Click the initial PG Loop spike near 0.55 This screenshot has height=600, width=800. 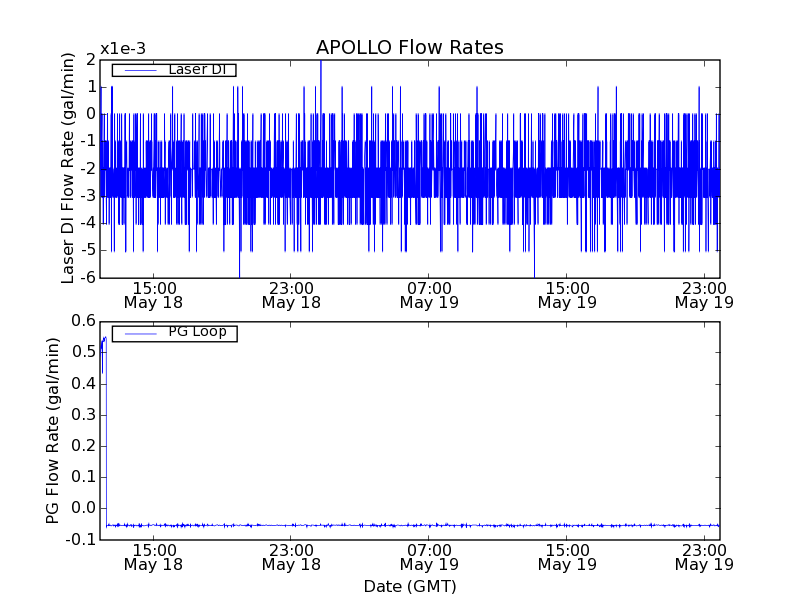click(103, 340)
